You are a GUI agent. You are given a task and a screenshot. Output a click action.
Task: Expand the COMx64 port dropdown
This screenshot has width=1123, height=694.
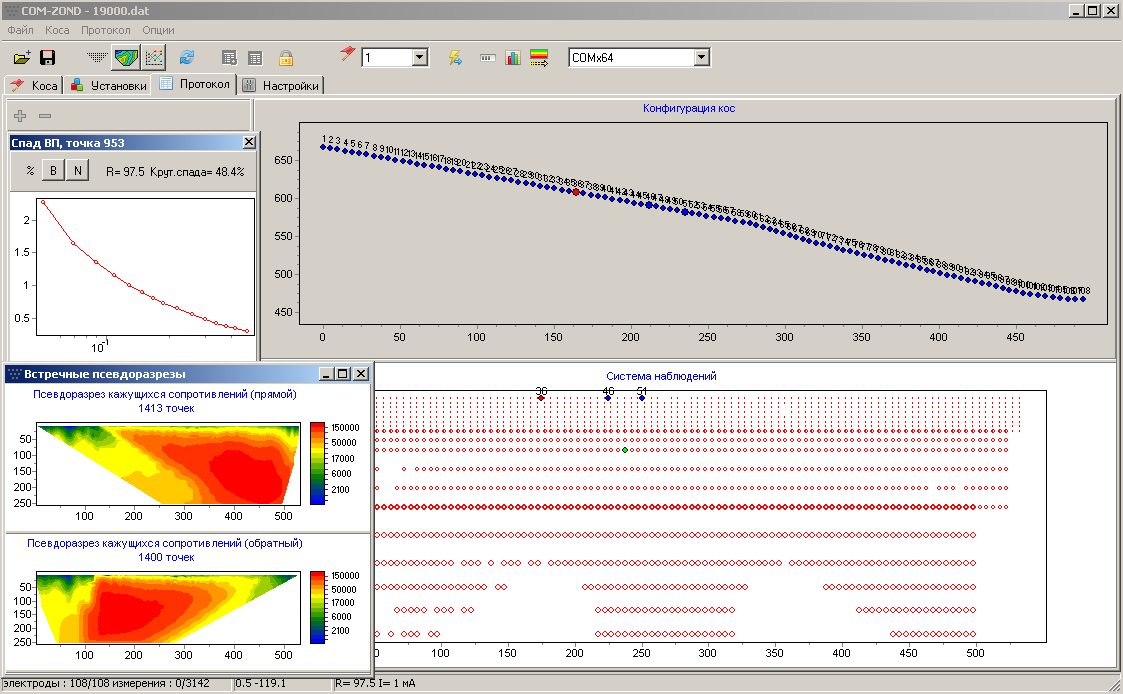click(702, 58)
